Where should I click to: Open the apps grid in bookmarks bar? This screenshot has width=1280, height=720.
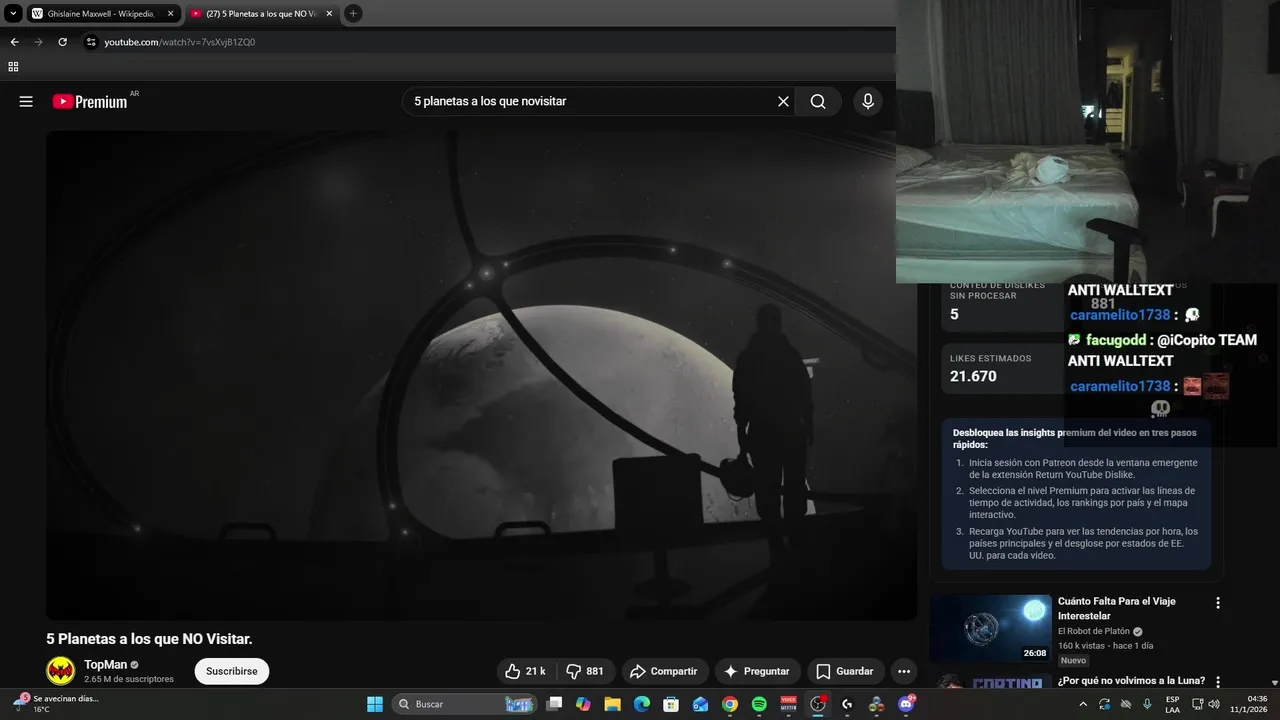13,67
